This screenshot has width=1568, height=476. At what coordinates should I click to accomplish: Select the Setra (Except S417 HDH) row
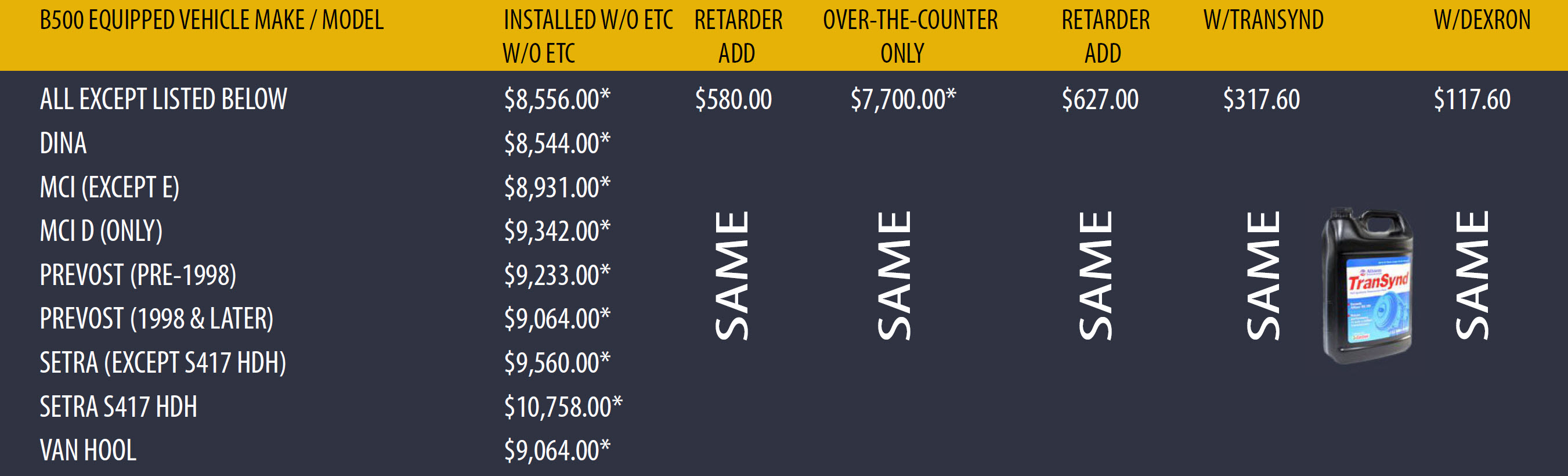162,362
